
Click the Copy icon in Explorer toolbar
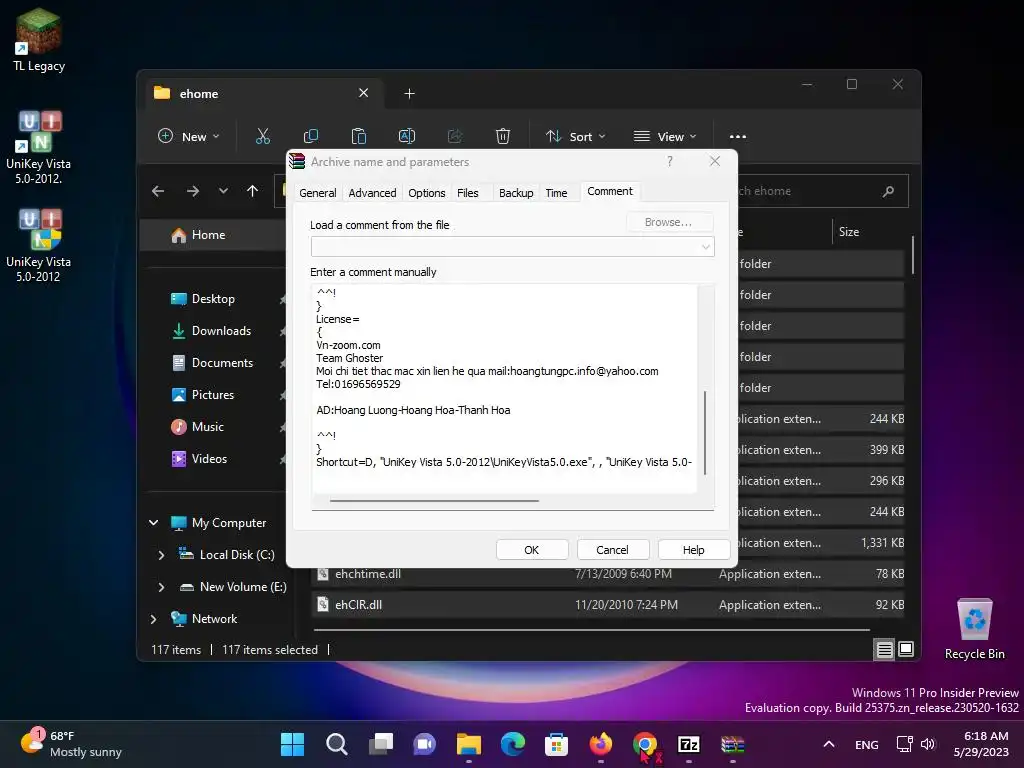pos(311,136)
